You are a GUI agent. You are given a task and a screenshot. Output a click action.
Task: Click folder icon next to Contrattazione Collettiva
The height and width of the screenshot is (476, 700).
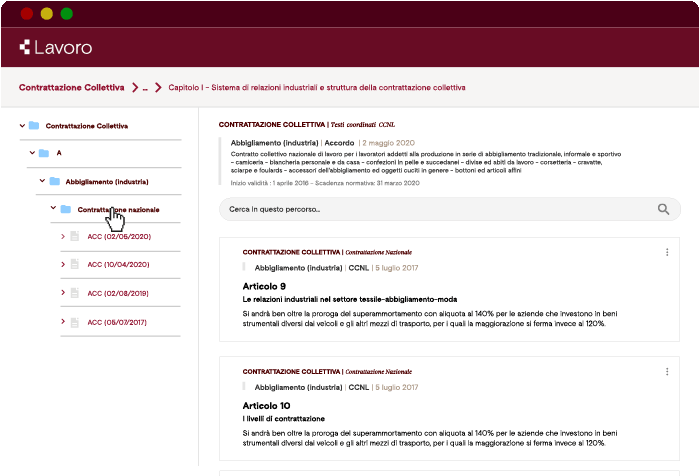tap(34, 126)
